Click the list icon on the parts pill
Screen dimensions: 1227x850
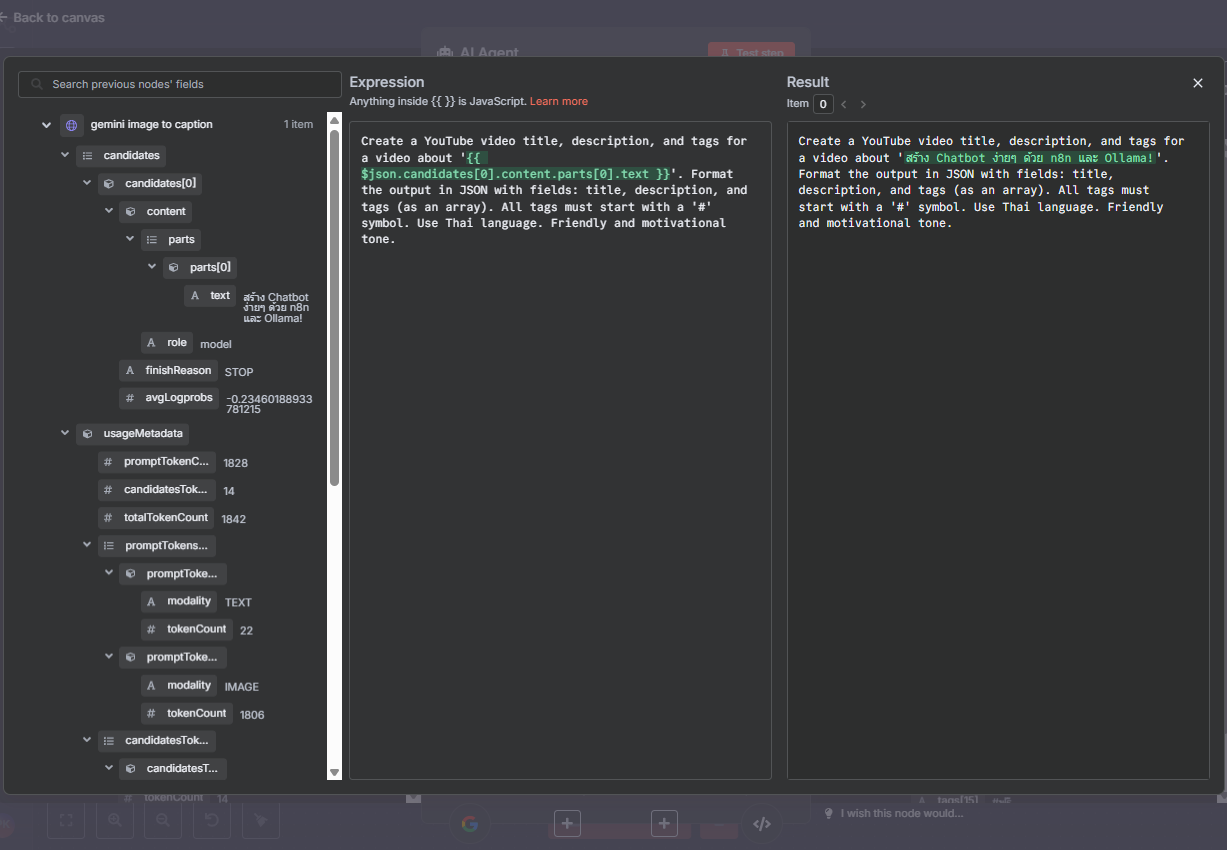pos(151,239)
